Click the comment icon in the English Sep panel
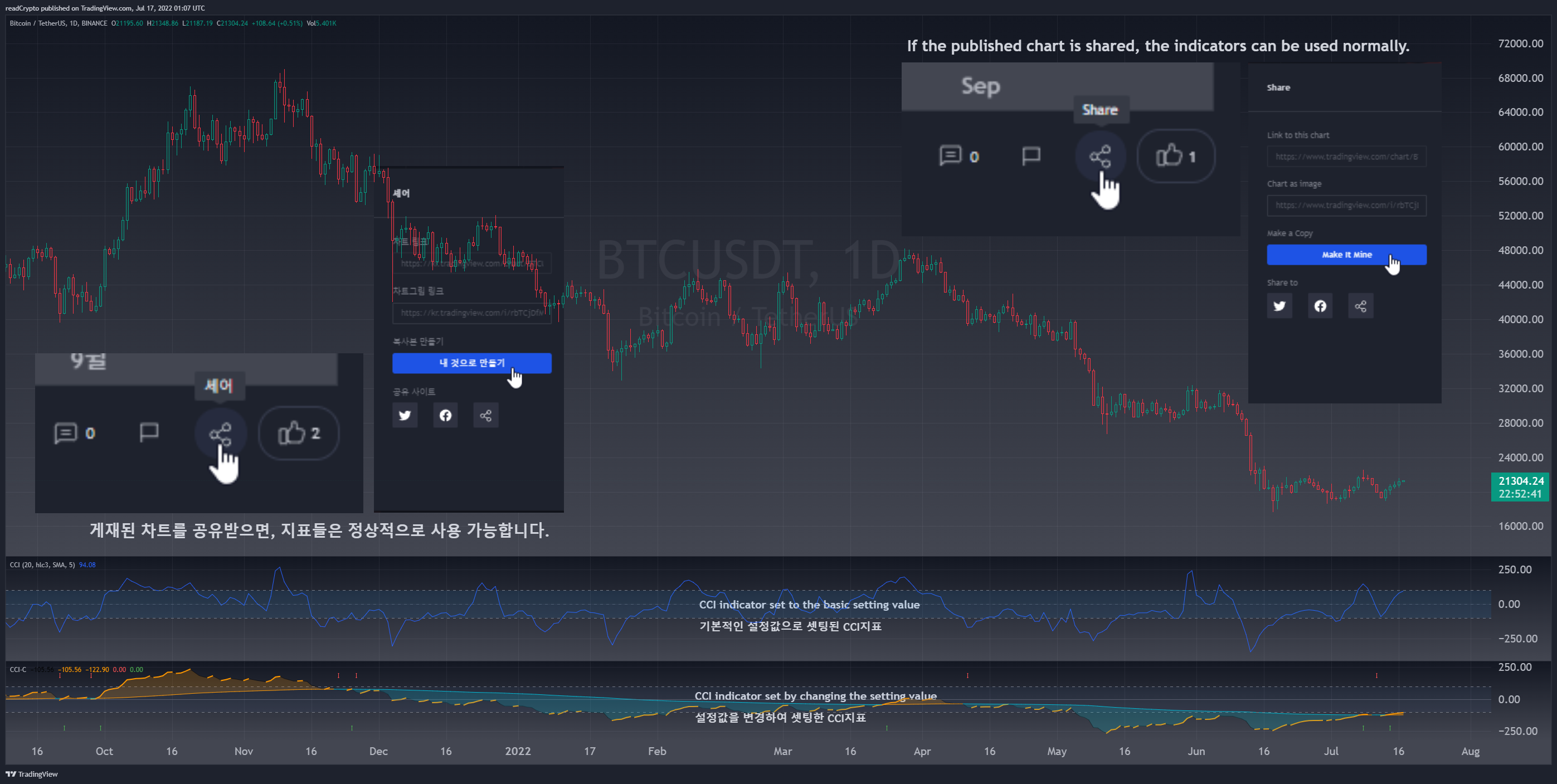 (x=950, y=156)
